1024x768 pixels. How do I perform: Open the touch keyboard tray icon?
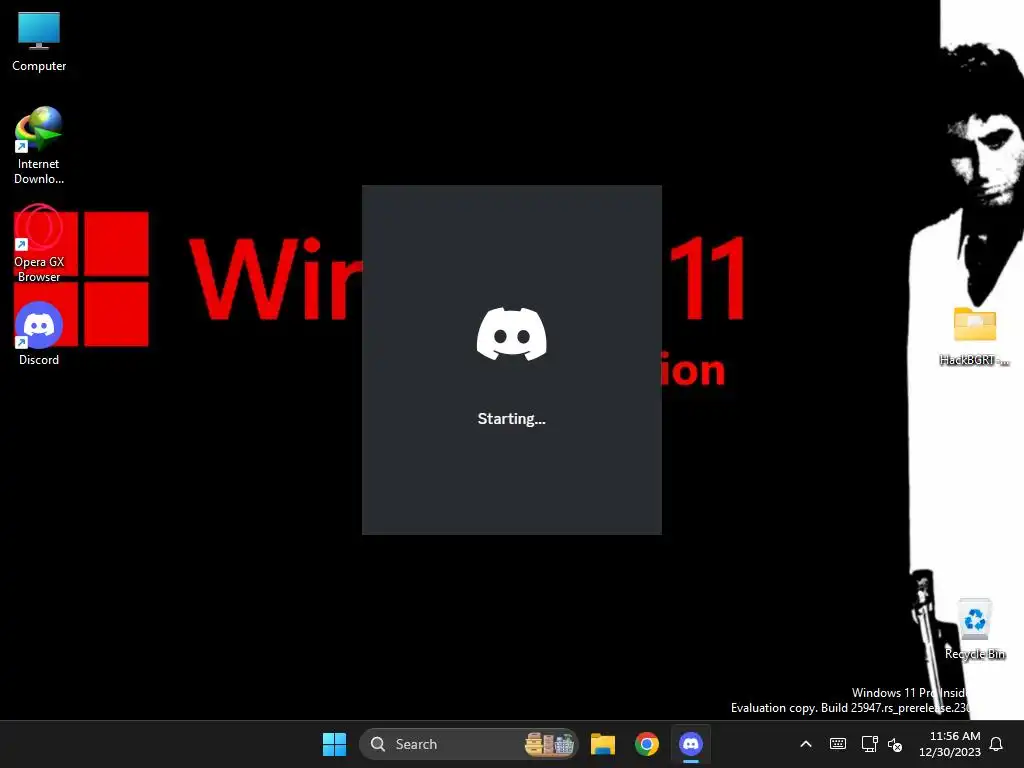838,744
